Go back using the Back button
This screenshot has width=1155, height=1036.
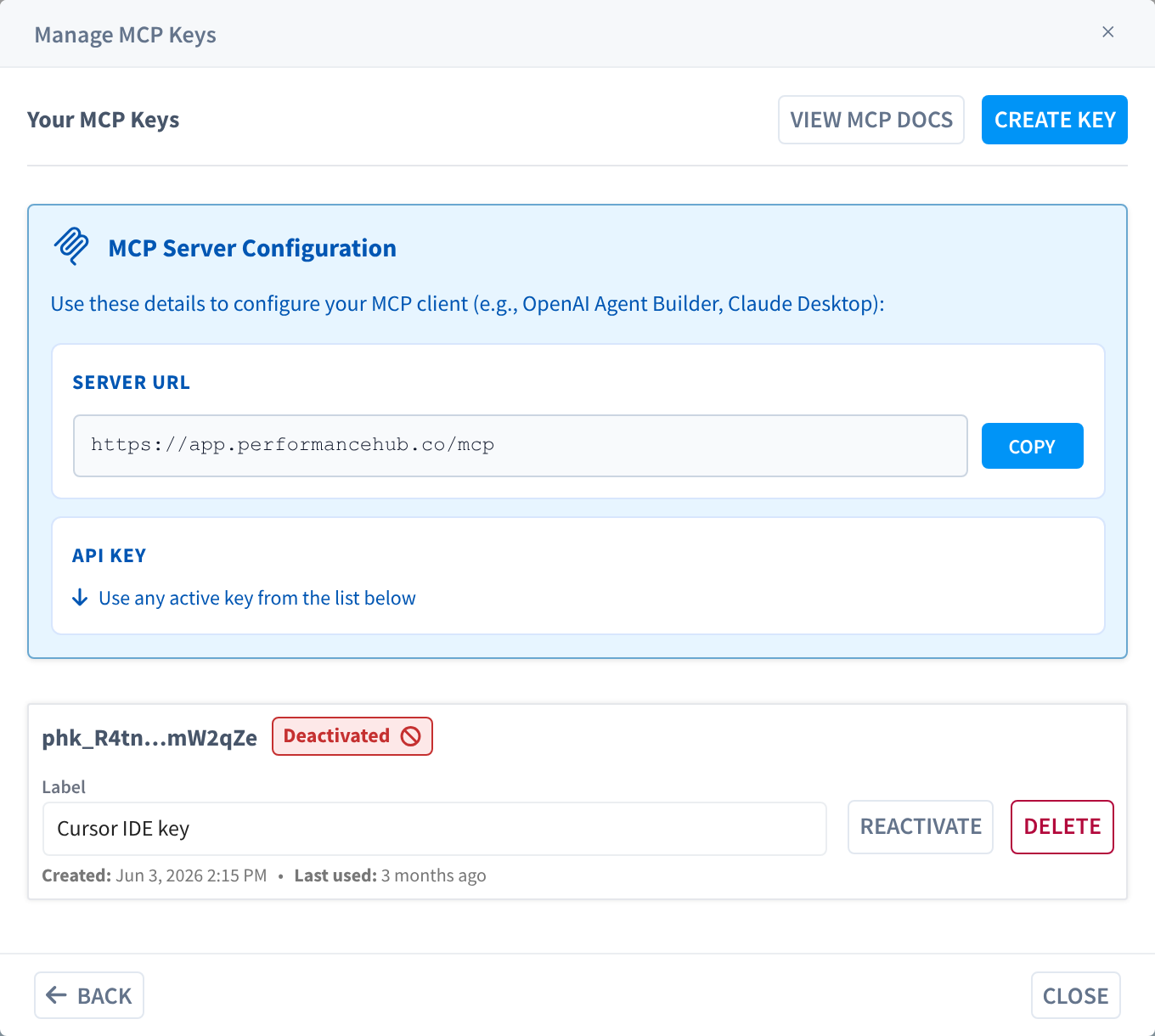pyautogui.click(x=89, y=995)
